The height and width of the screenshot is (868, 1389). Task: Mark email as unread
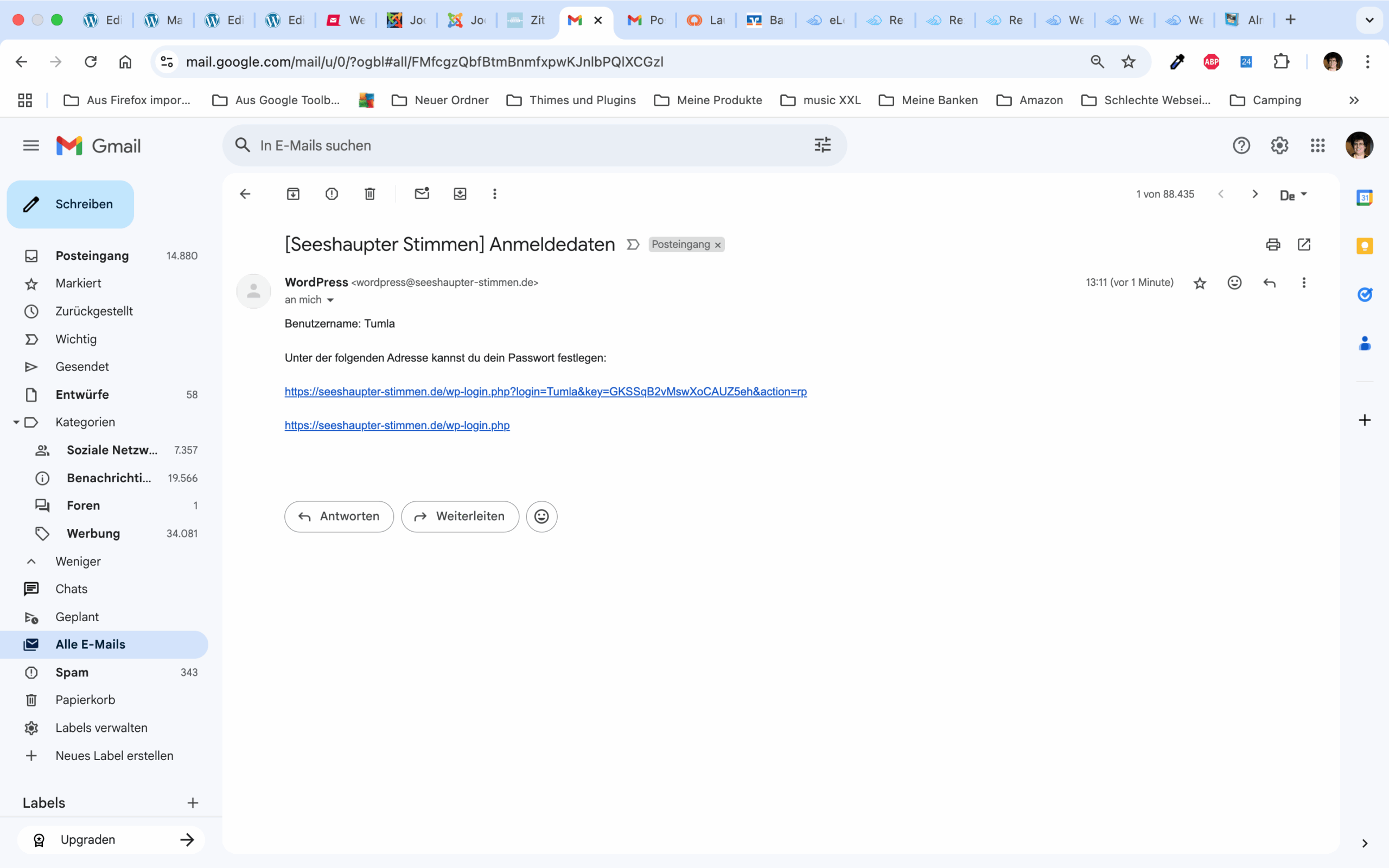tap(422, 194)
